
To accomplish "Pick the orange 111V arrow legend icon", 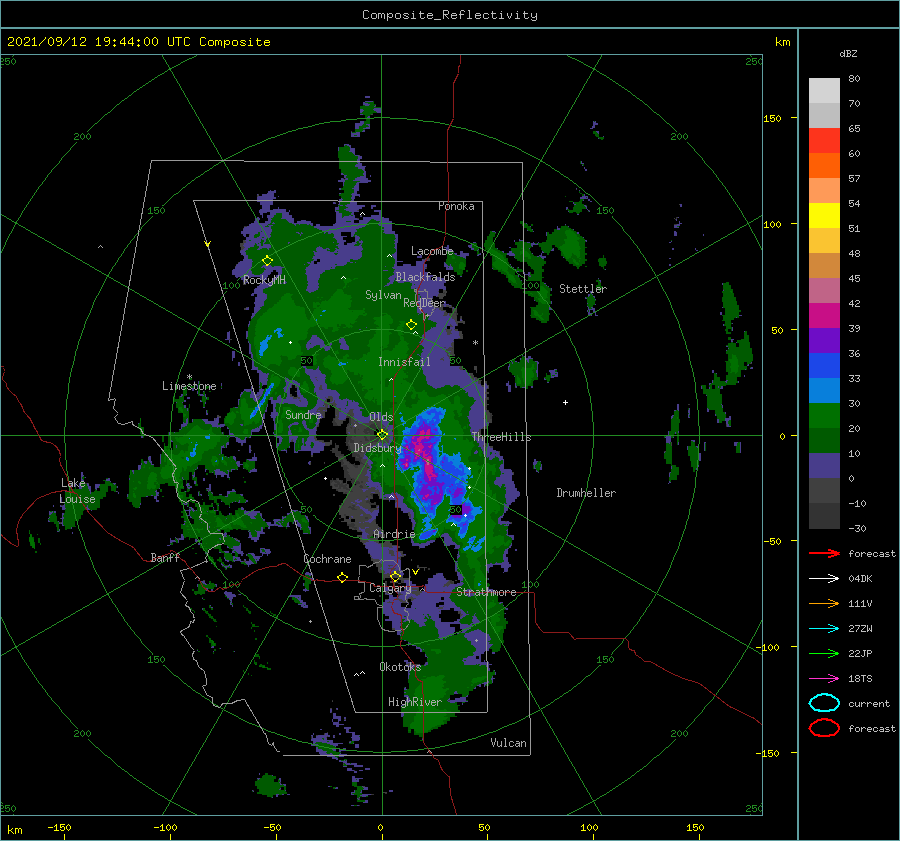I will (824, 603).
